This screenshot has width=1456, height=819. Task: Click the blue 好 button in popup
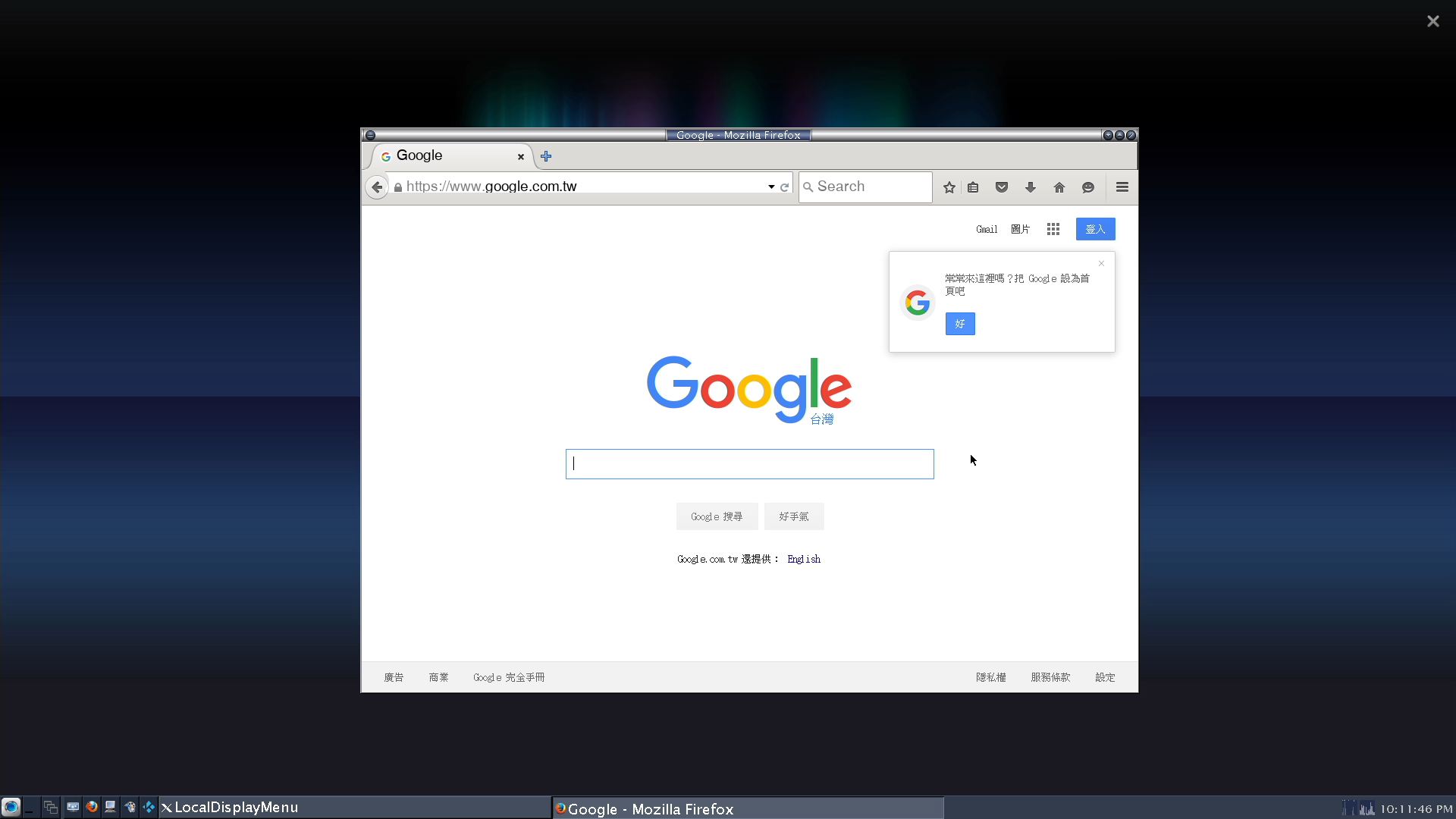coord(960,324)
